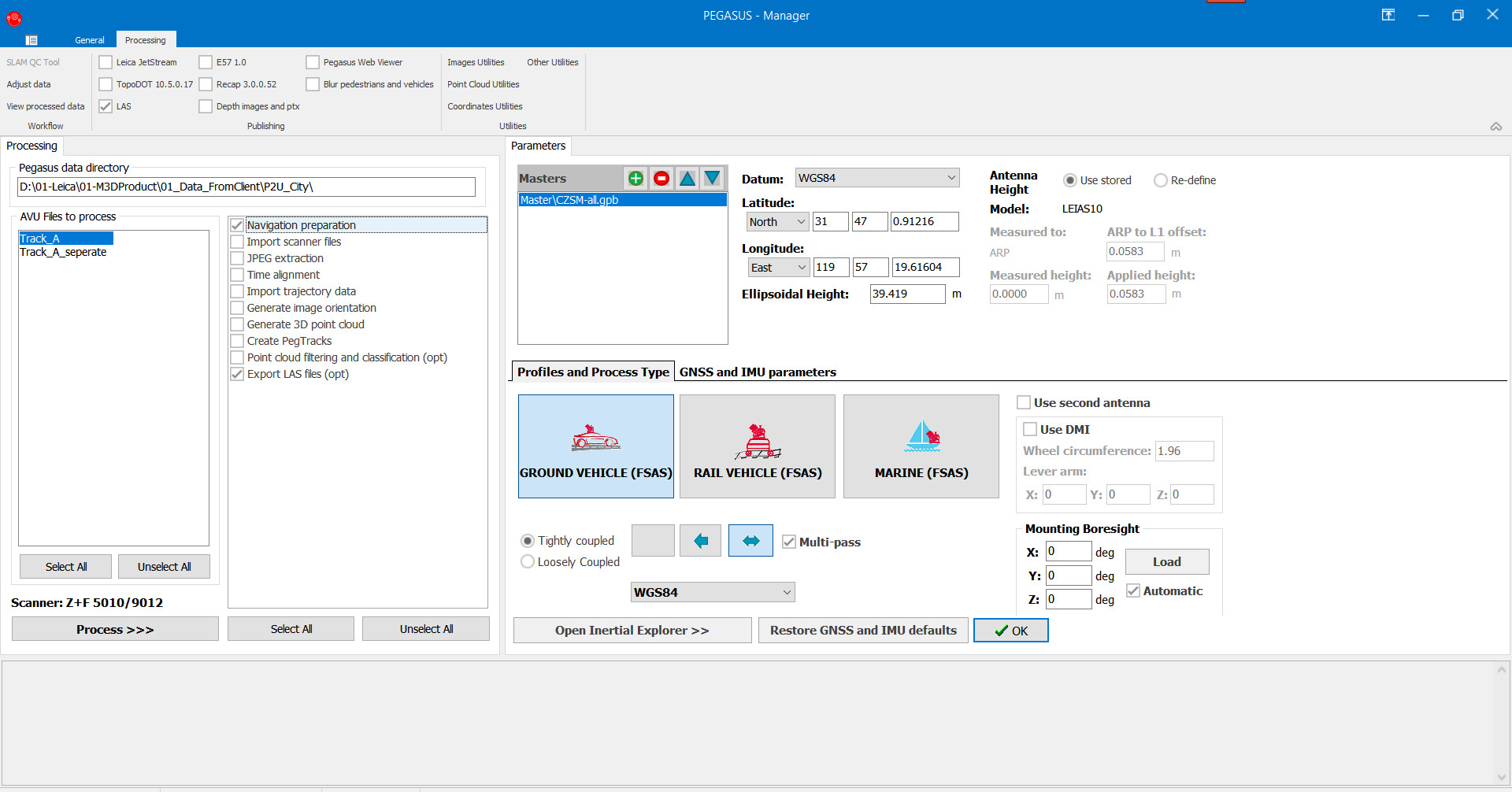Move master up with the up-arrow icon
The width and height of the screenshot is (1512, 792).
(687, 179)
